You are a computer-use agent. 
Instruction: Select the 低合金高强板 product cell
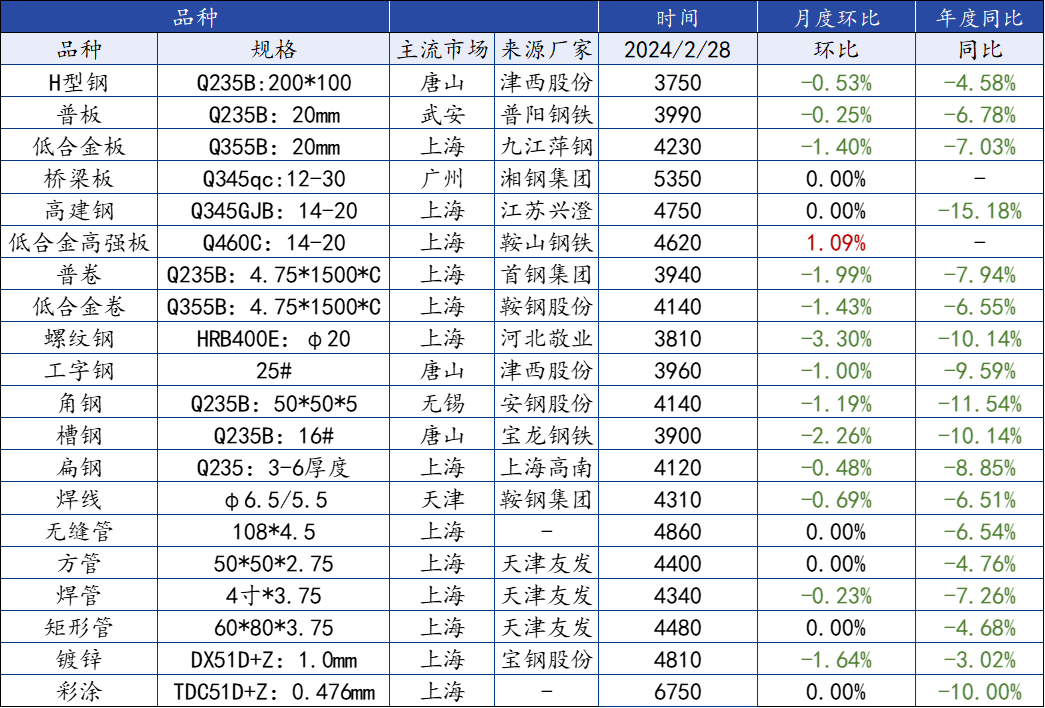point(79,242)
